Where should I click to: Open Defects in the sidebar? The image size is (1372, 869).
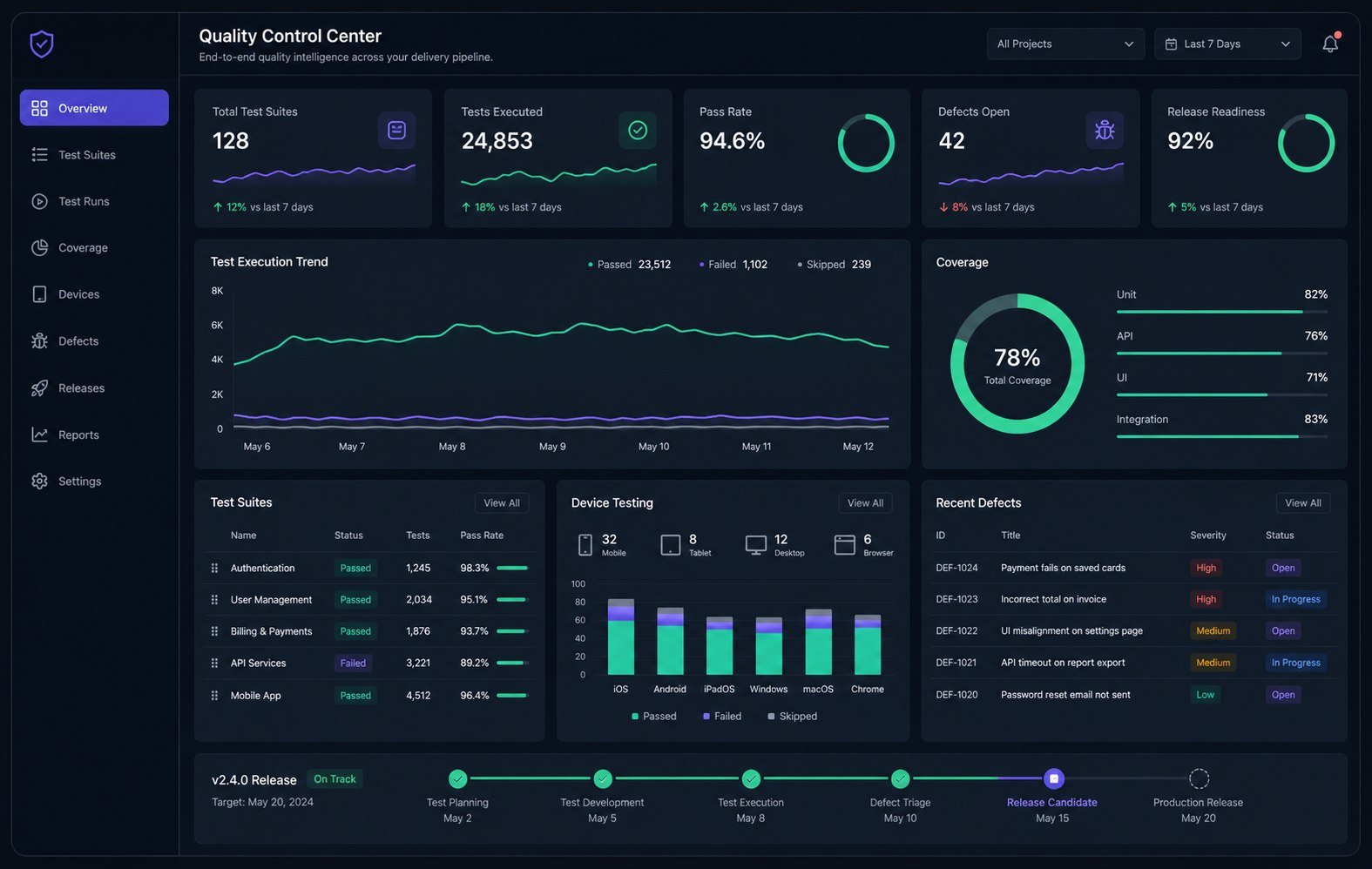94,341
